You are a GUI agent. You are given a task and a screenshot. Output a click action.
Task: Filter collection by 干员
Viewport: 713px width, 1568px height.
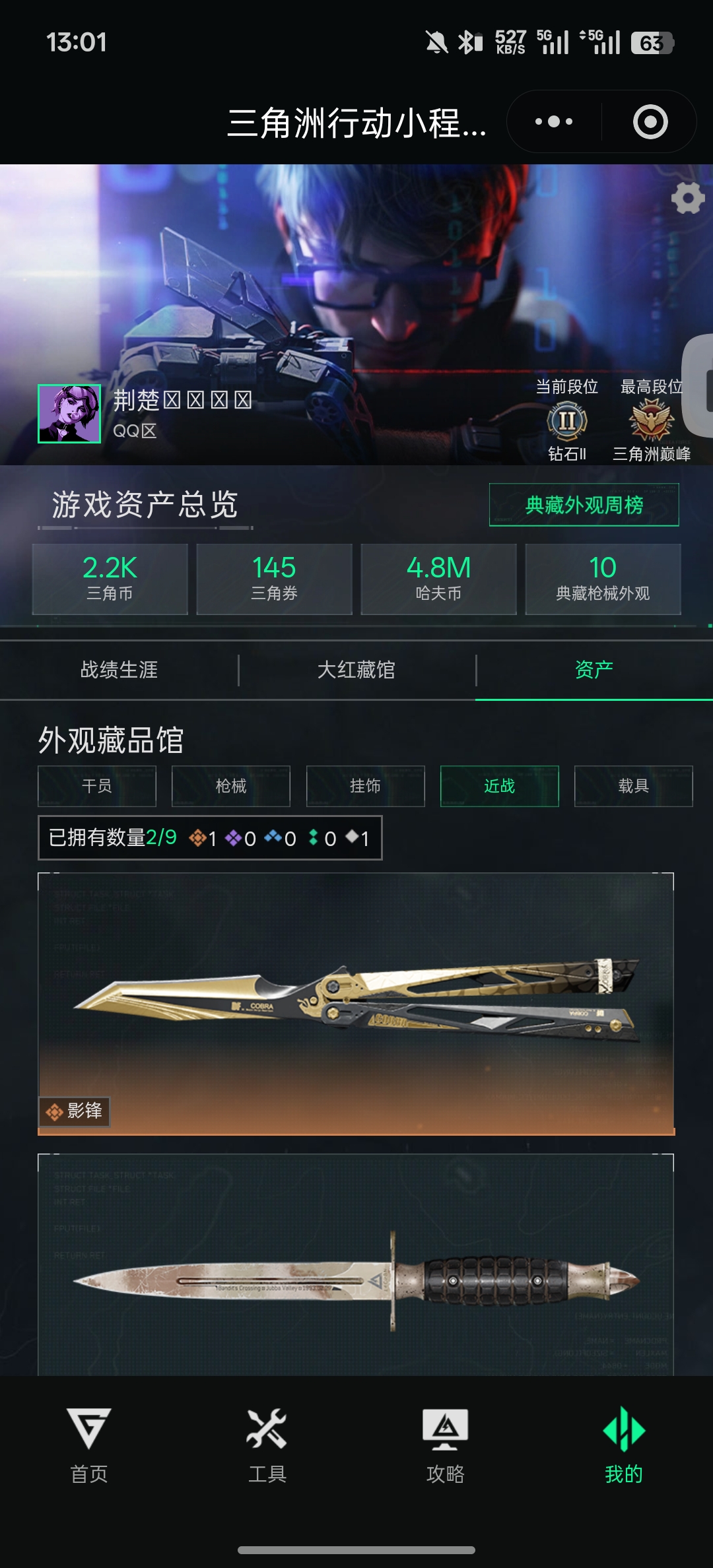[x=97, y=786]
